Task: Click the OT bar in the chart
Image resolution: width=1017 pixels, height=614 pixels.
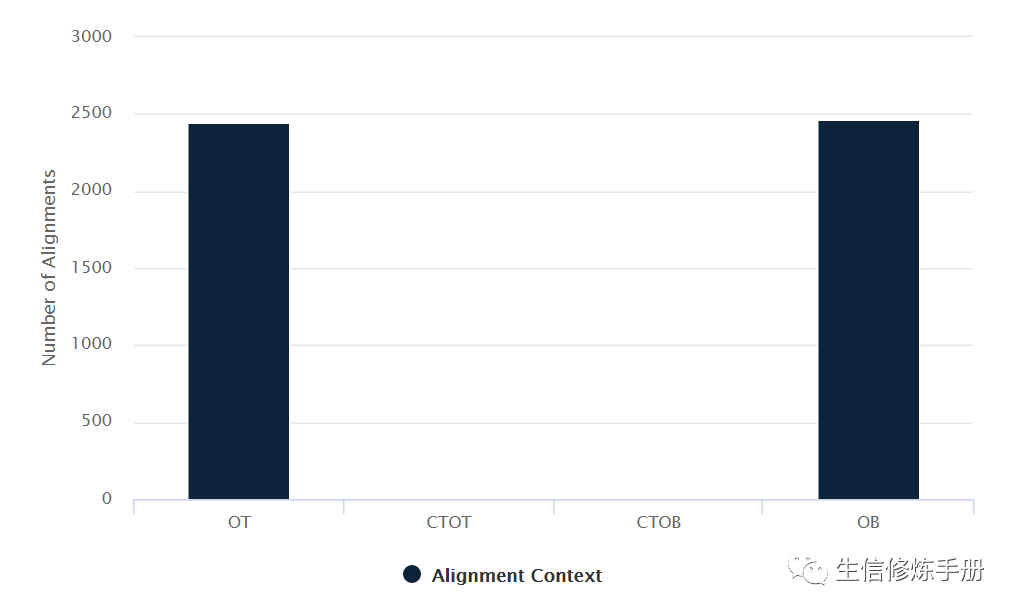Action: (238, 311)
